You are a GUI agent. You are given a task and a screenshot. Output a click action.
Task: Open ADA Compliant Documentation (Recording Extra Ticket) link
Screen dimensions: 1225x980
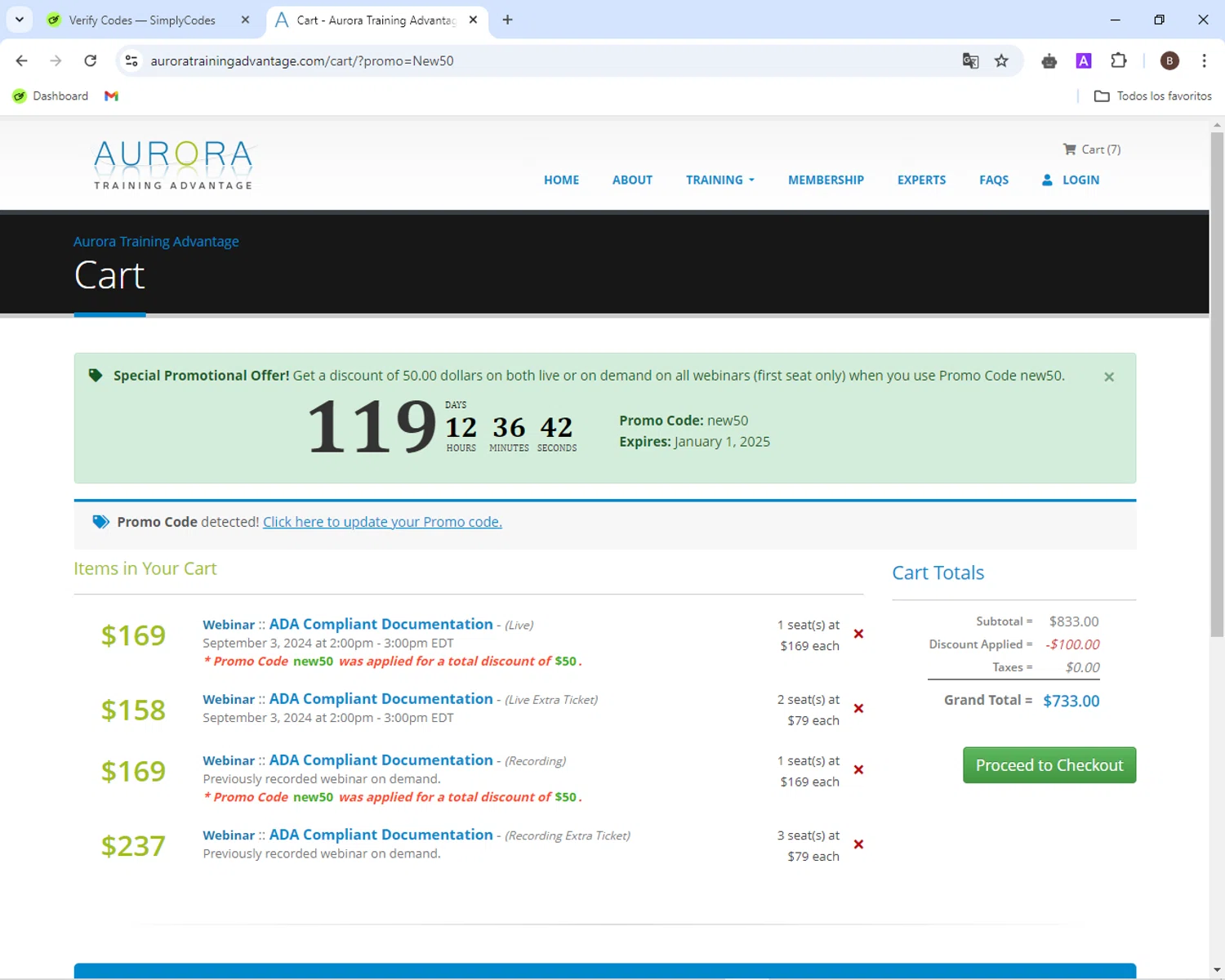point(381,835)
